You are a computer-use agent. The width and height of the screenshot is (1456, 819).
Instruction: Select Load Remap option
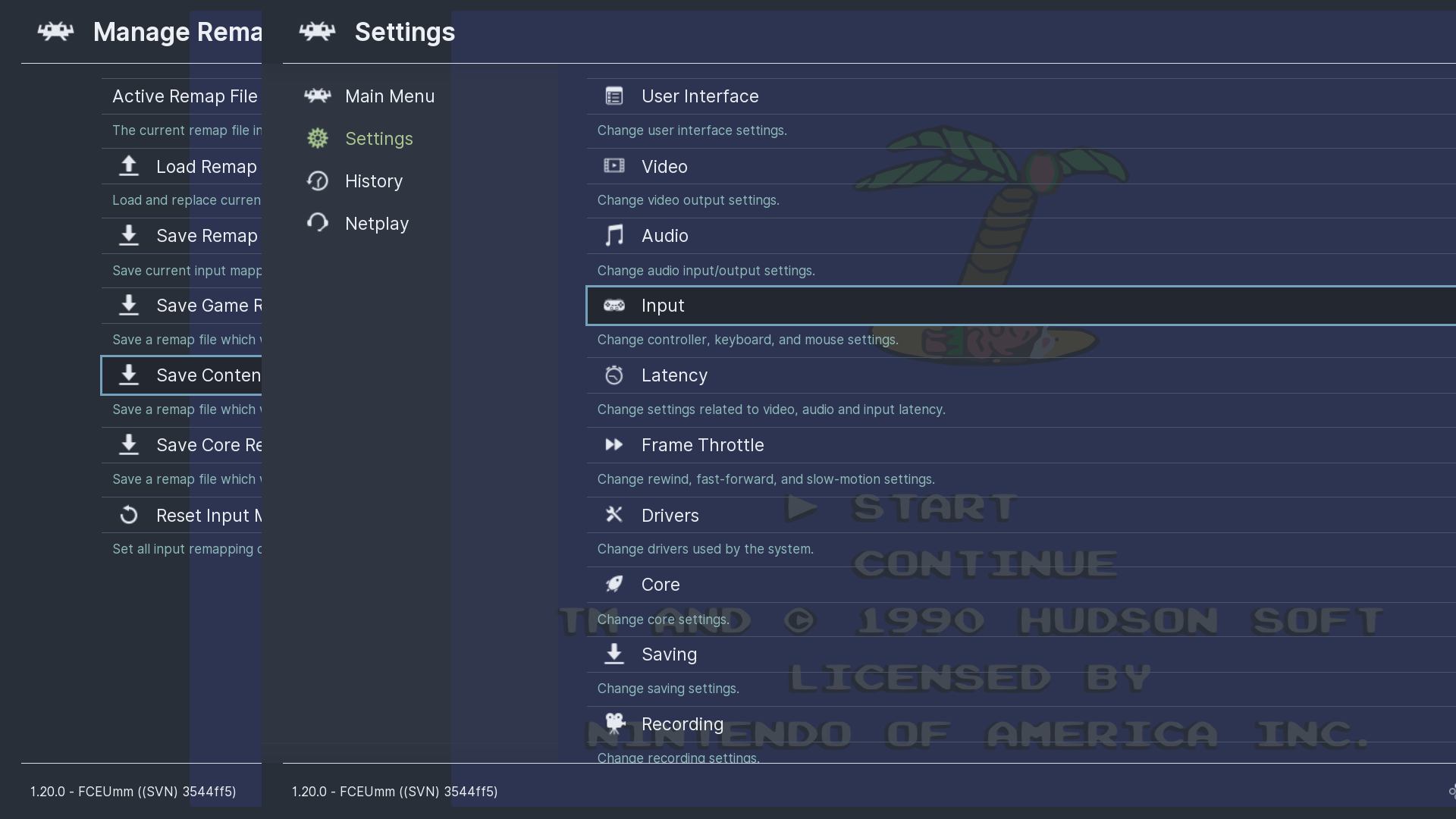pos(206,167)
